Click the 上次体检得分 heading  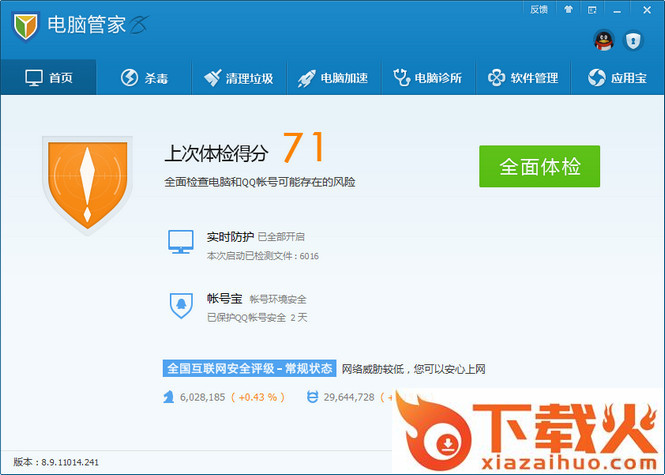pyautogui.click(x=216, y=153)
